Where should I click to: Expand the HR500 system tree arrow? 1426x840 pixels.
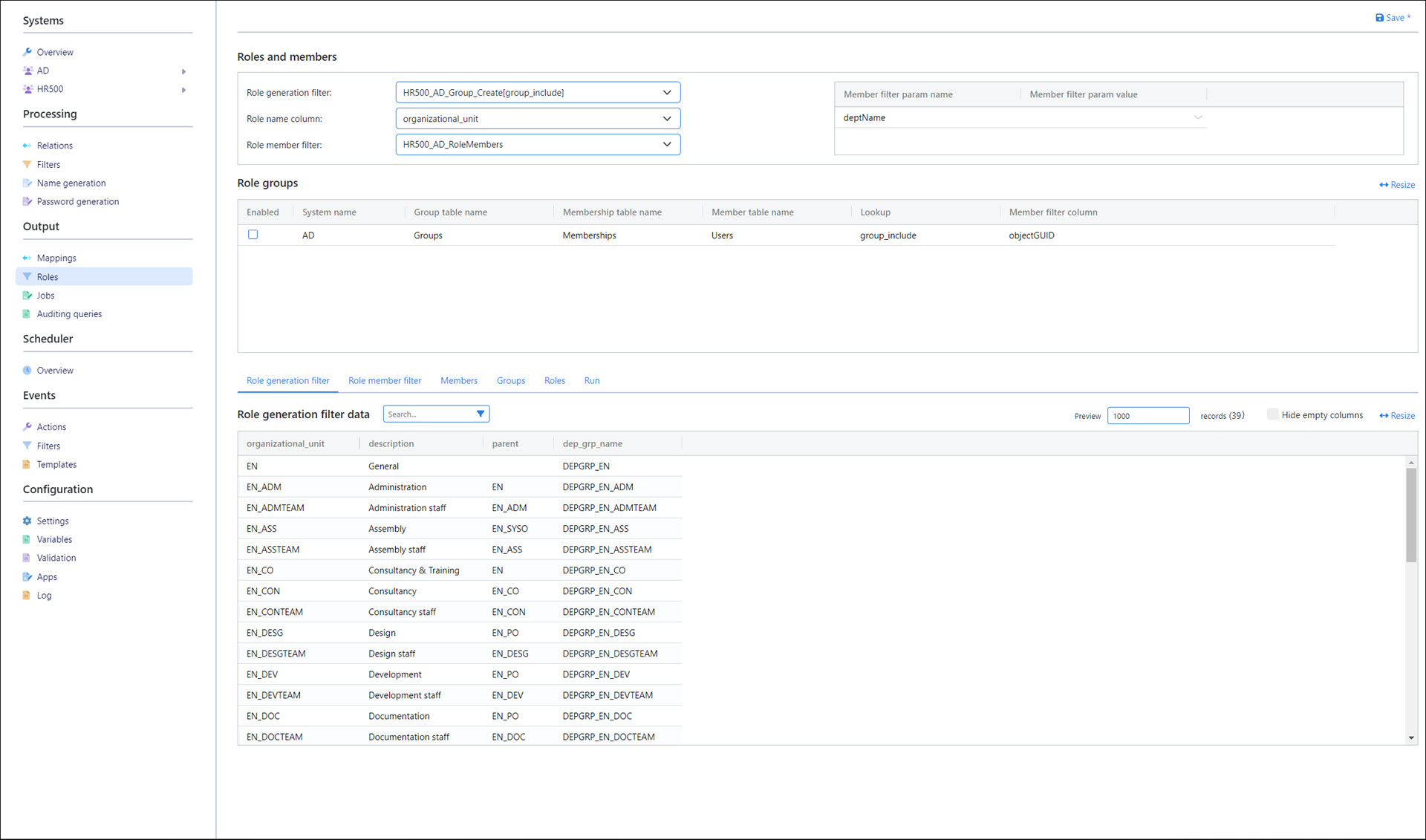[x=183, y=90]
